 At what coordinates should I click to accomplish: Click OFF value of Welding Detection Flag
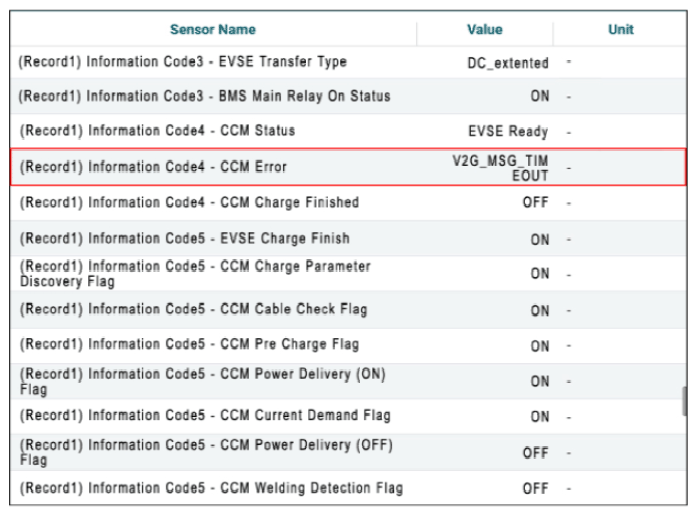(x=536, y=488)
